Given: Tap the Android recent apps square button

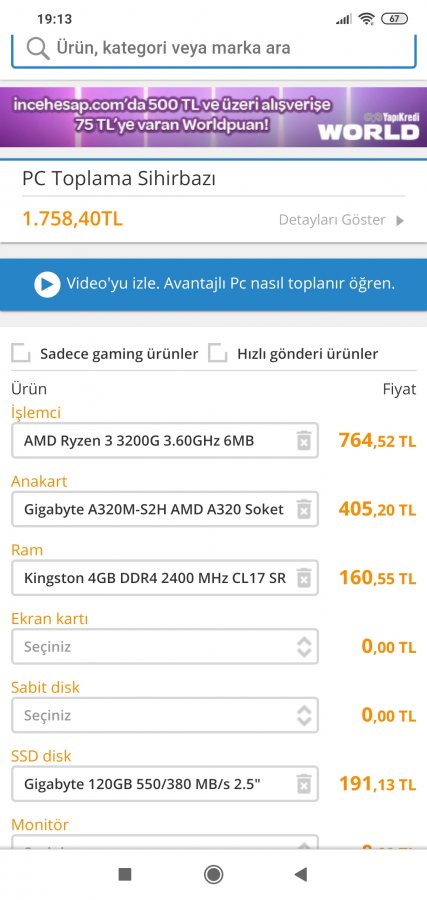Looking at the screenshot, I should click(125, 874).
